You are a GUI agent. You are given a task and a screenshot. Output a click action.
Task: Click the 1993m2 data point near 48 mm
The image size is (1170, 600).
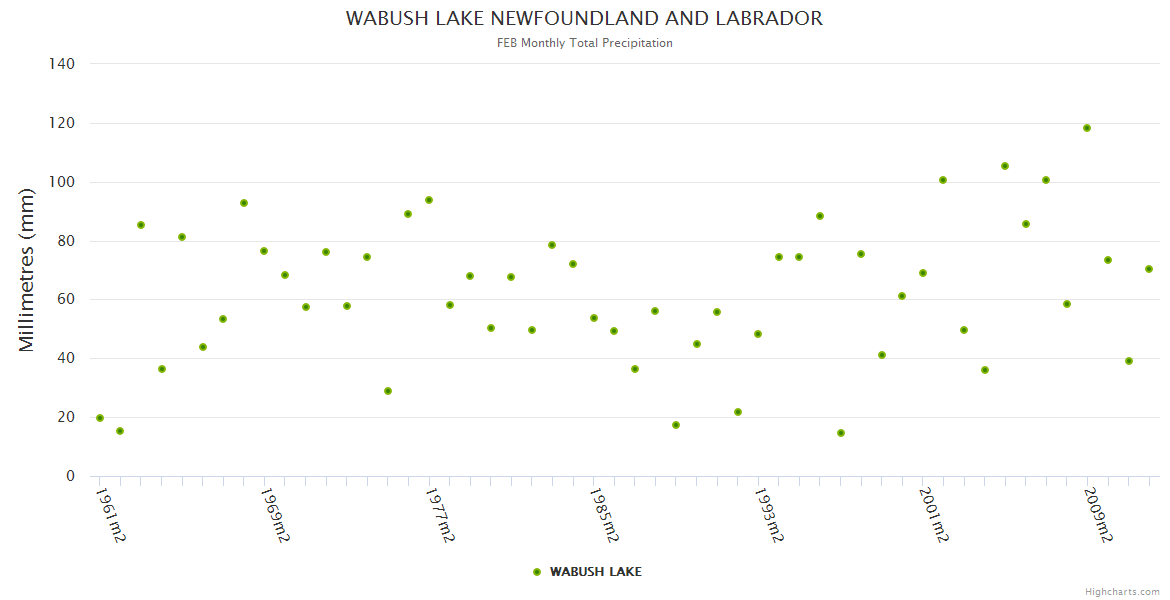pyautogui.click(x=758, y=334)
